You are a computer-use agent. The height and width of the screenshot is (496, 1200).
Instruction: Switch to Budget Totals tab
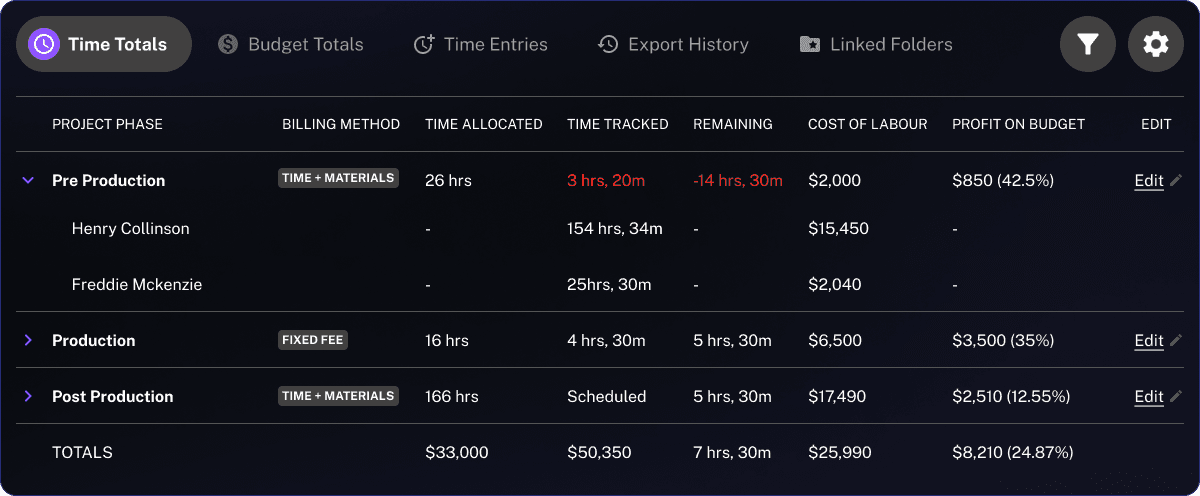tap(291, 44)
